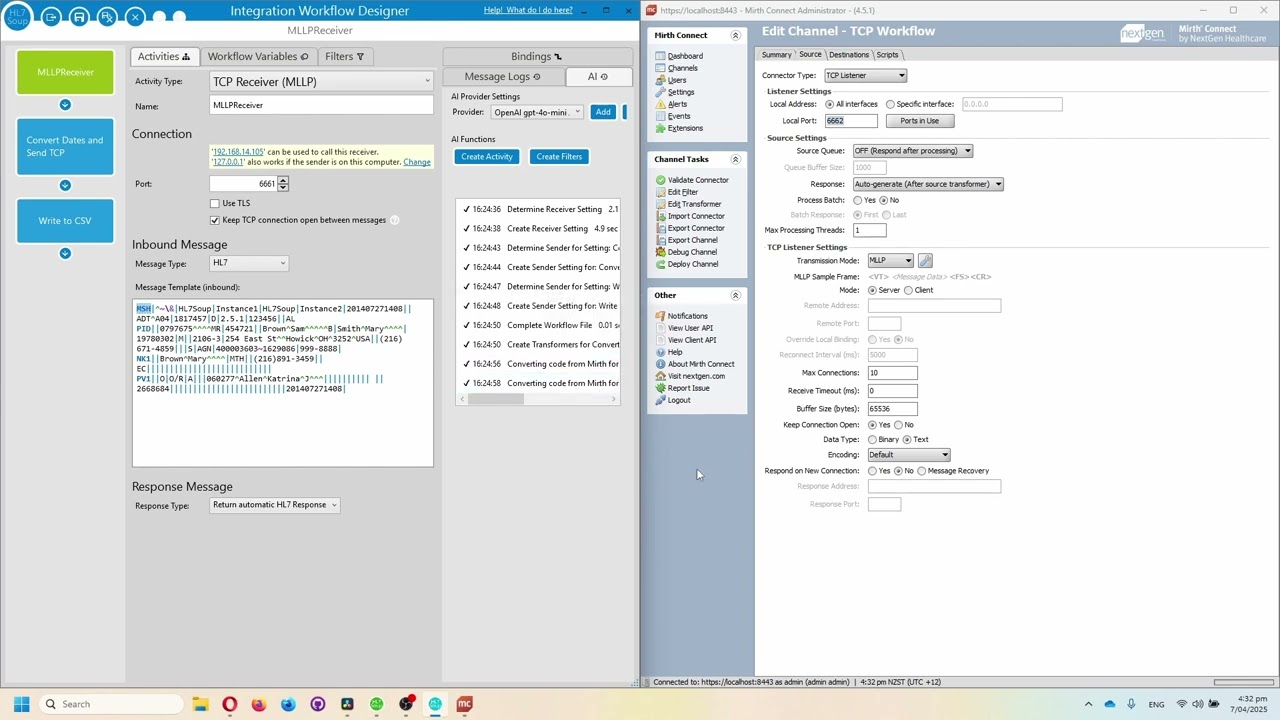The width and height of the screenshot is (1280, 720).
Task: Click the HL7 Soup logo icon
Action: pos(19,16)
